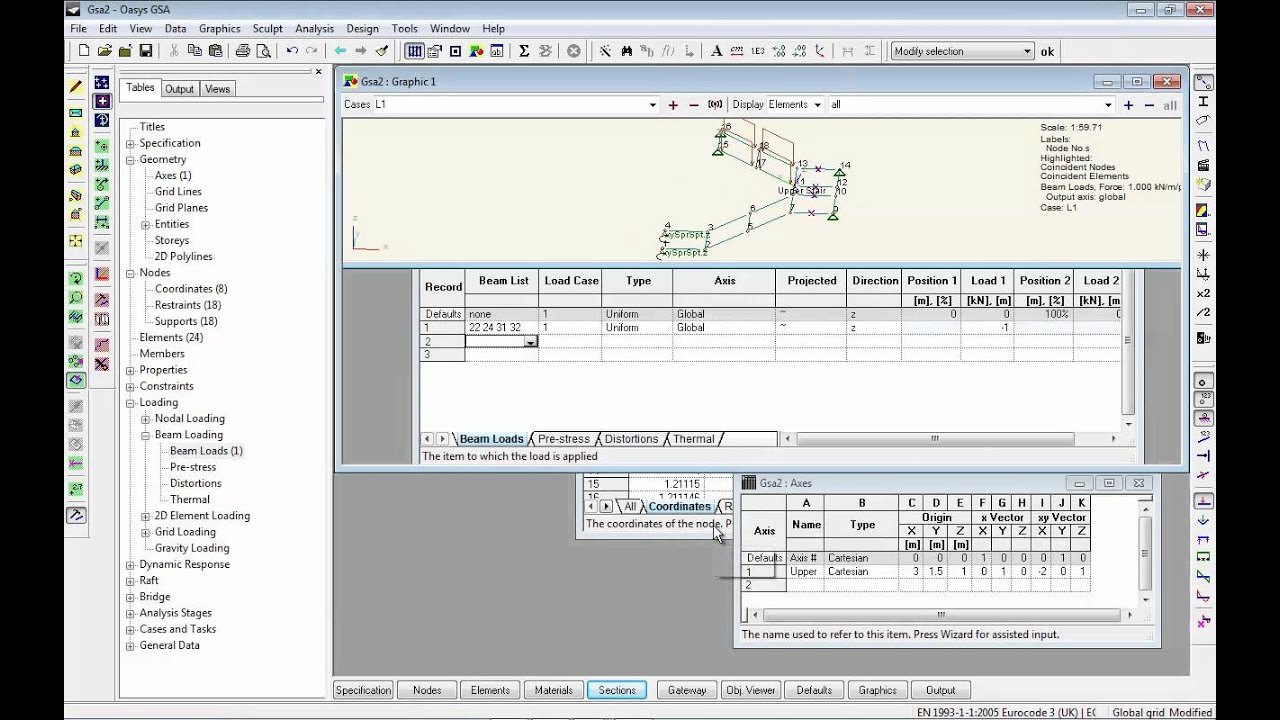This screenshot has width=1280, height=720.
Task: Open the Modify selection dropdown
Action: (1027, 51)
